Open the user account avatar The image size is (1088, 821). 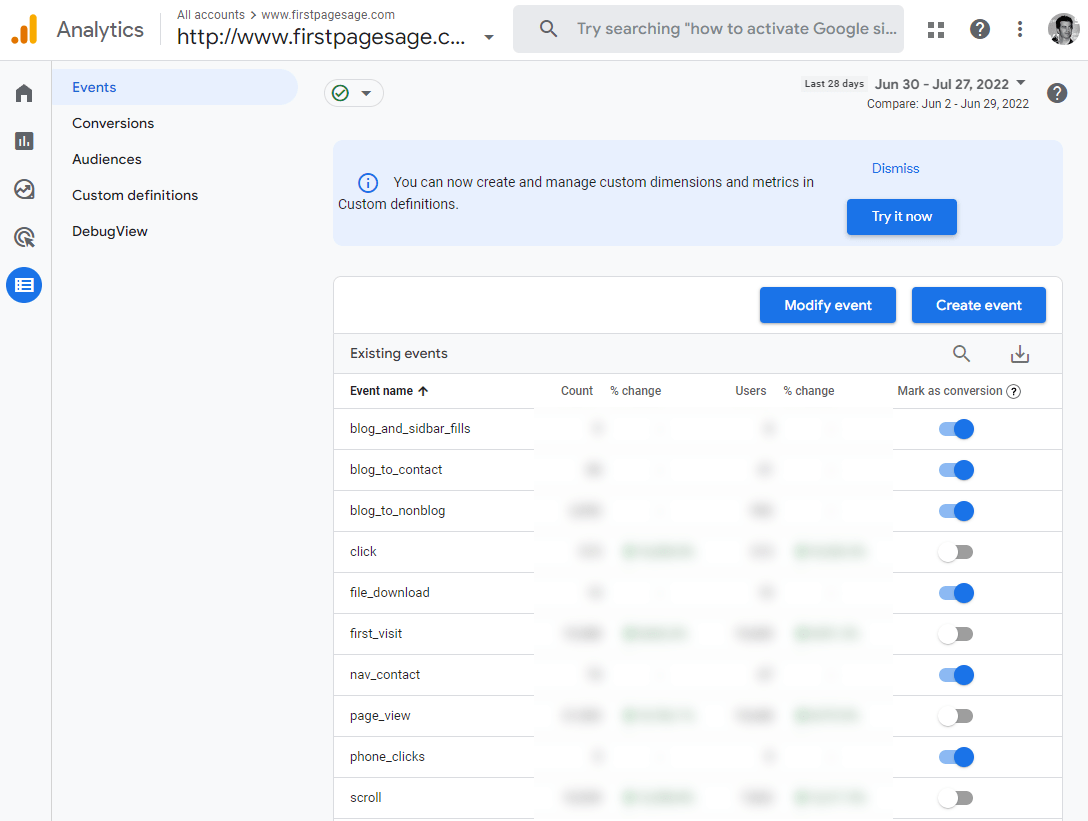[x=1063, y=29]
